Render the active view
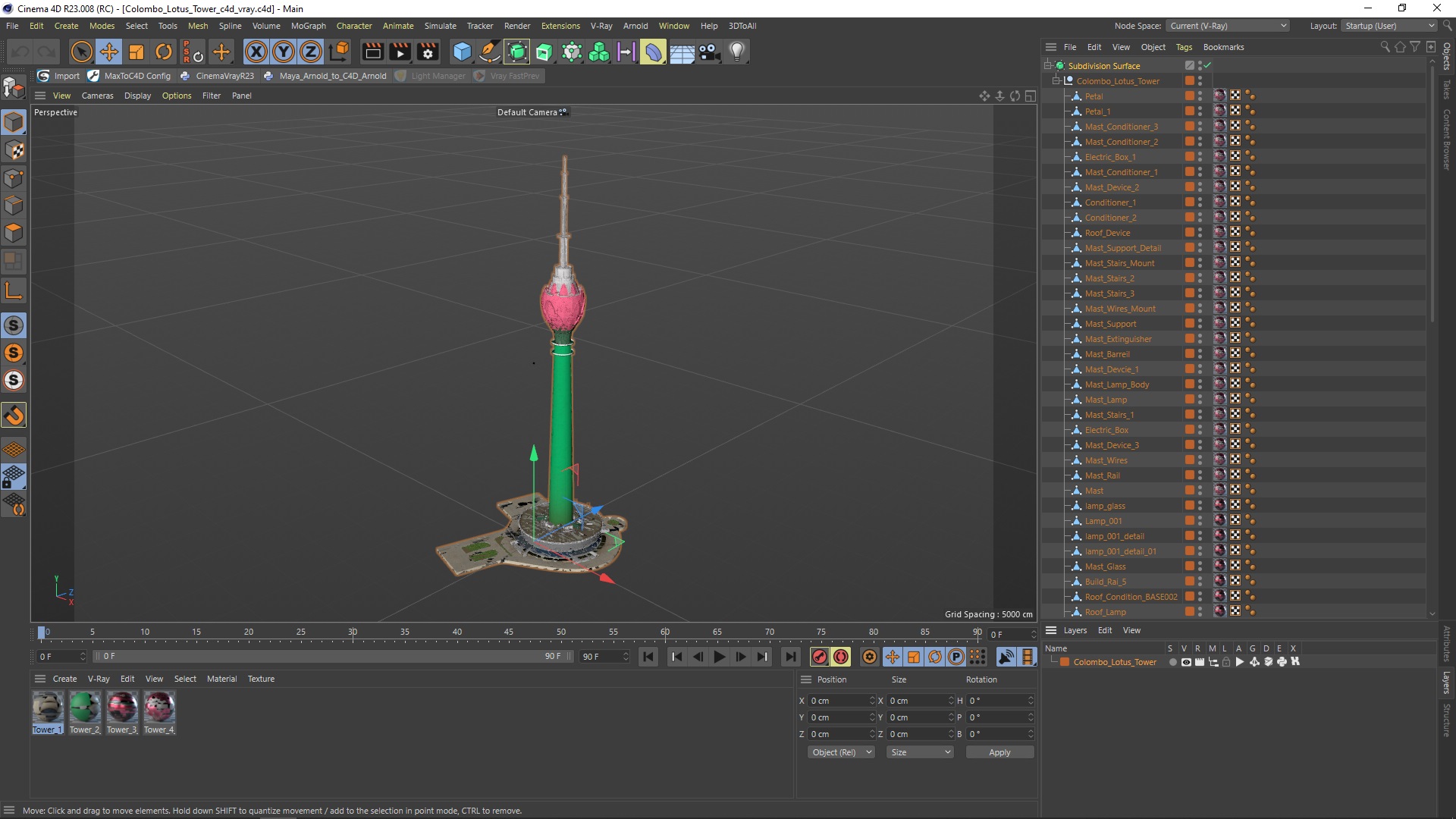Image resolution: width=1456 pixels, height=819 pixels. [372, 52]
